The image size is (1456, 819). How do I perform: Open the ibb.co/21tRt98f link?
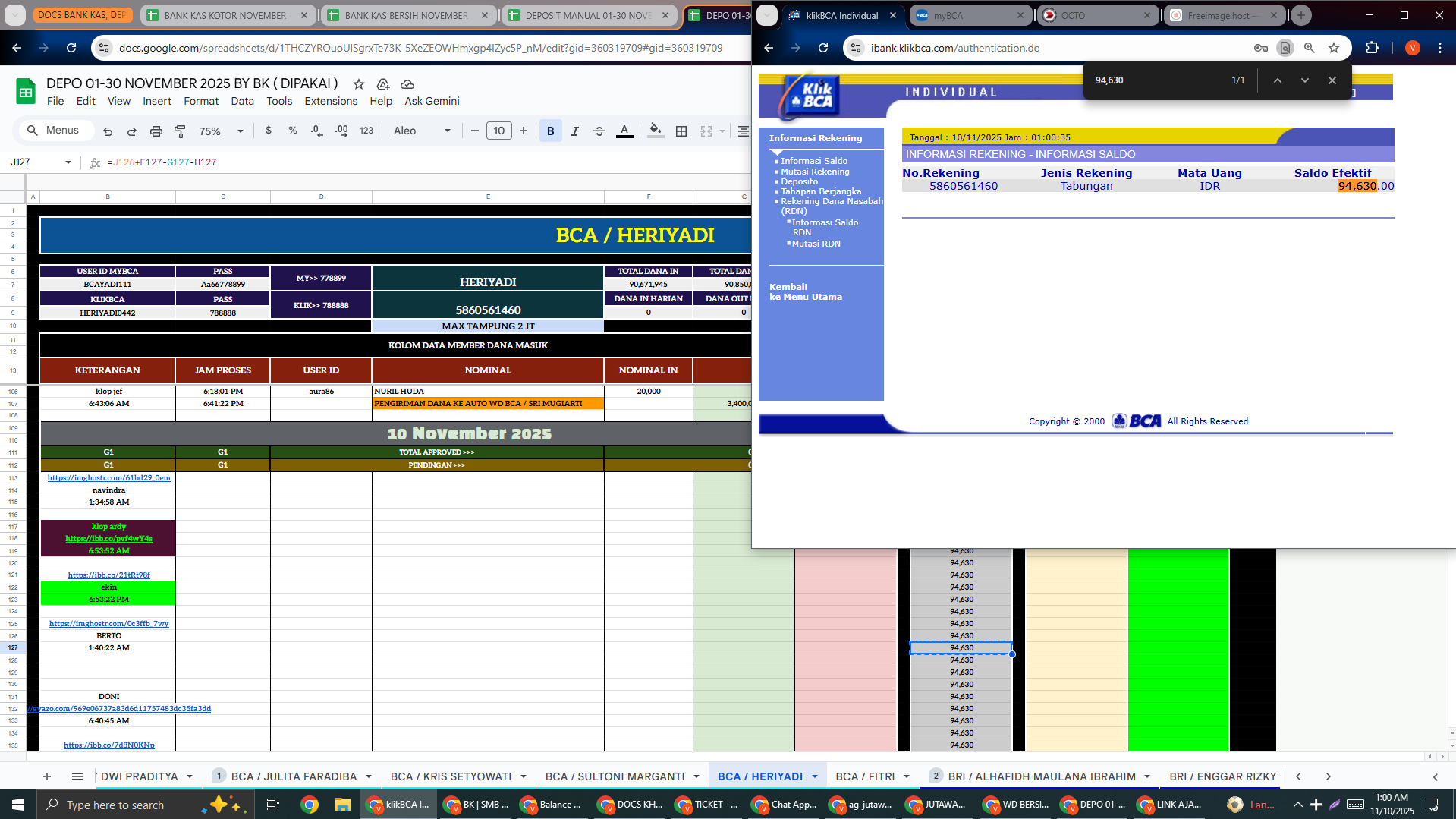coord(108,575)
